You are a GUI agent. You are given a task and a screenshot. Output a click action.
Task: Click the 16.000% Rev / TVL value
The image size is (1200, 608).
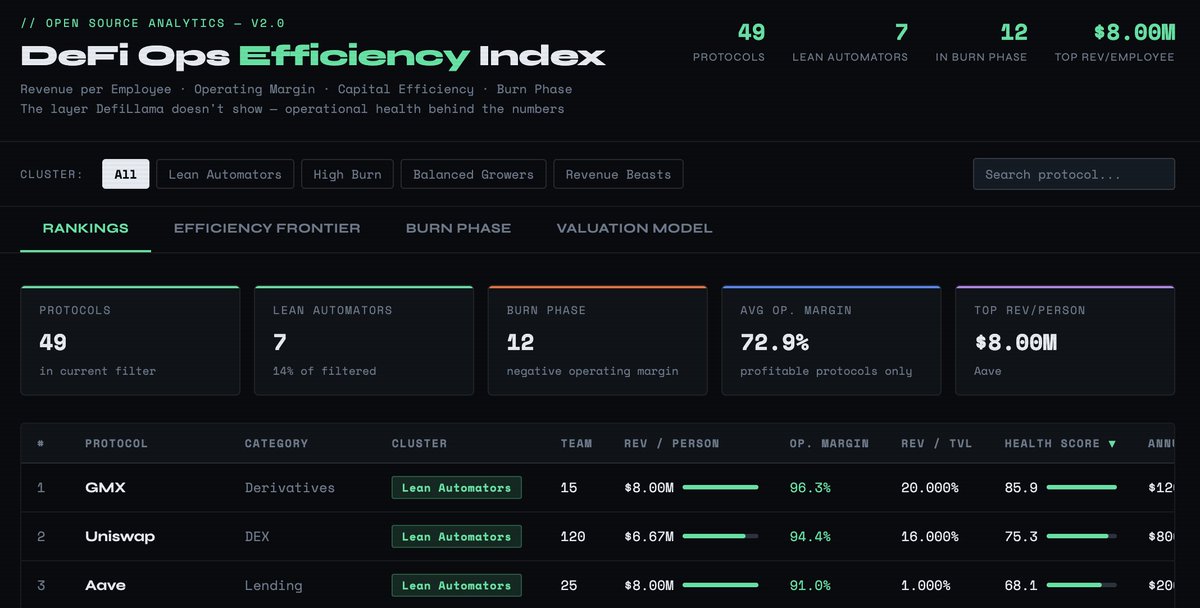point(930,537)
